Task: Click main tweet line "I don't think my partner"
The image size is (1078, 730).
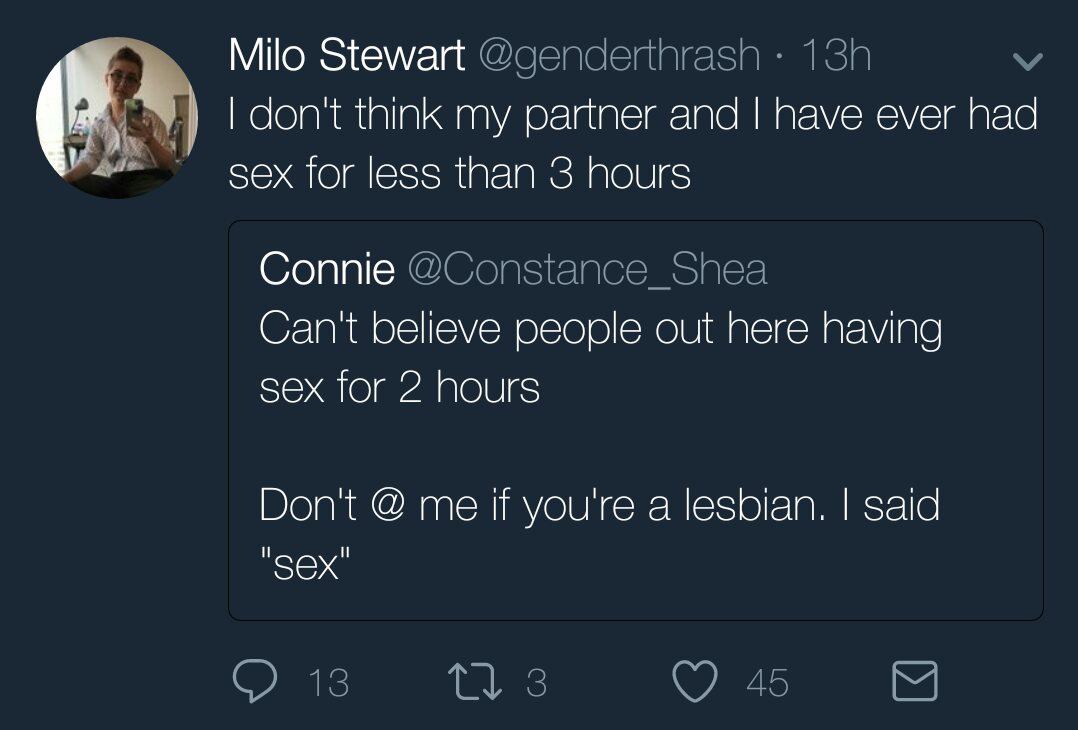Action: tap(632, 116)
